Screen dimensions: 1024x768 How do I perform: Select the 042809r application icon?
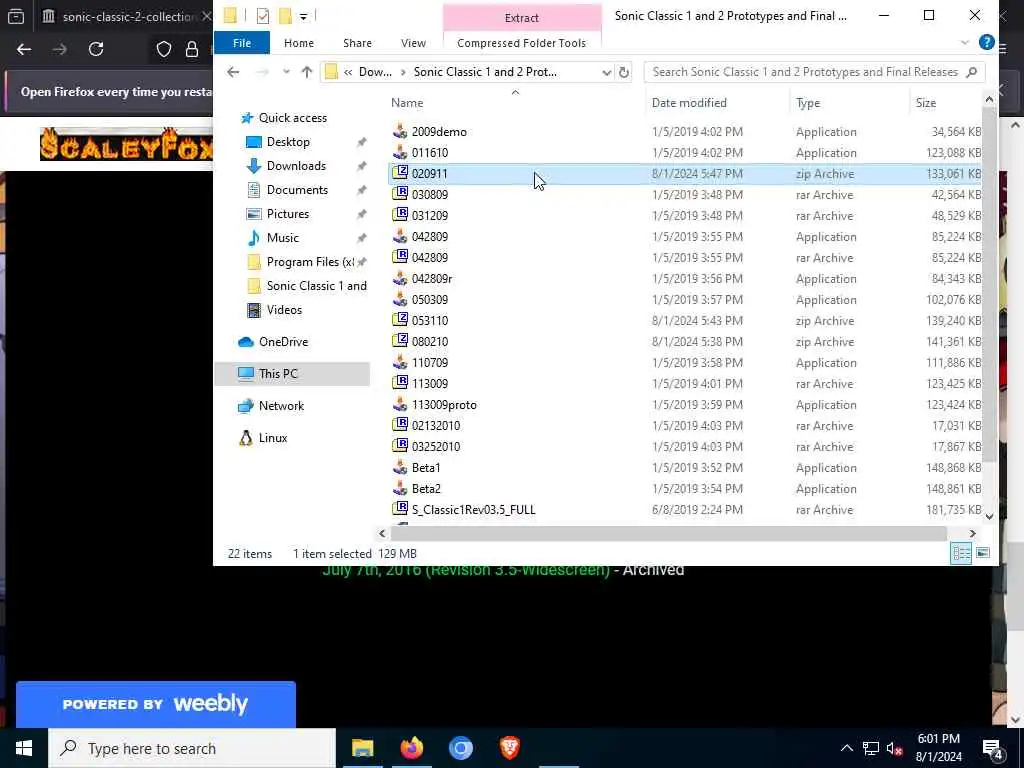400,278
